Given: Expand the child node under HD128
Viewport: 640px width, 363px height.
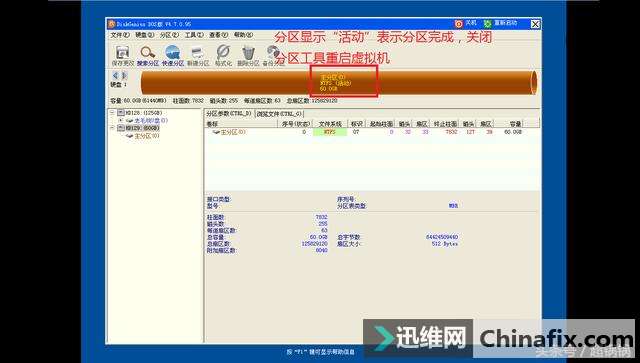Looking at the screenshot, I should pos(120,120).
